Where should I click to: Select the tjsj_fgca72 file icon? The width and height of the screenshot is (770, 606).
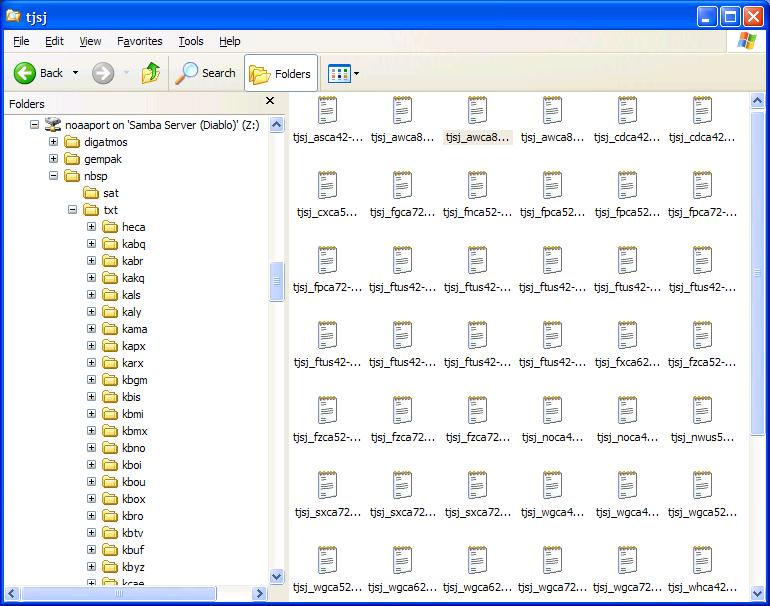[402, 185]
